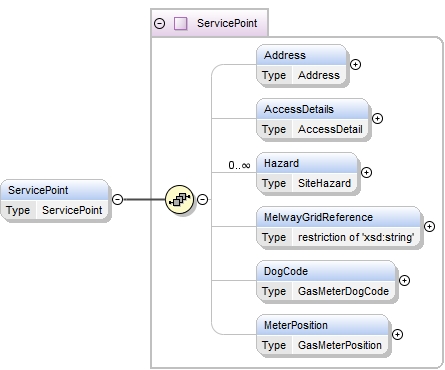
Task: Click type value 'SiteHazard'
Action: click(324, 183)
